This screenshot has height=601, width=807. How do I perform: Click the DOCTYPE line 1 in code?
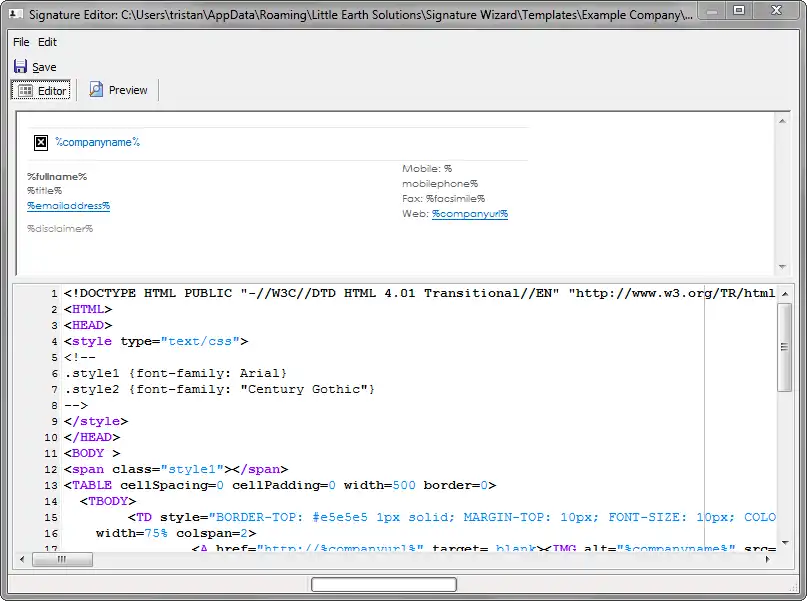tap(419, 293)
